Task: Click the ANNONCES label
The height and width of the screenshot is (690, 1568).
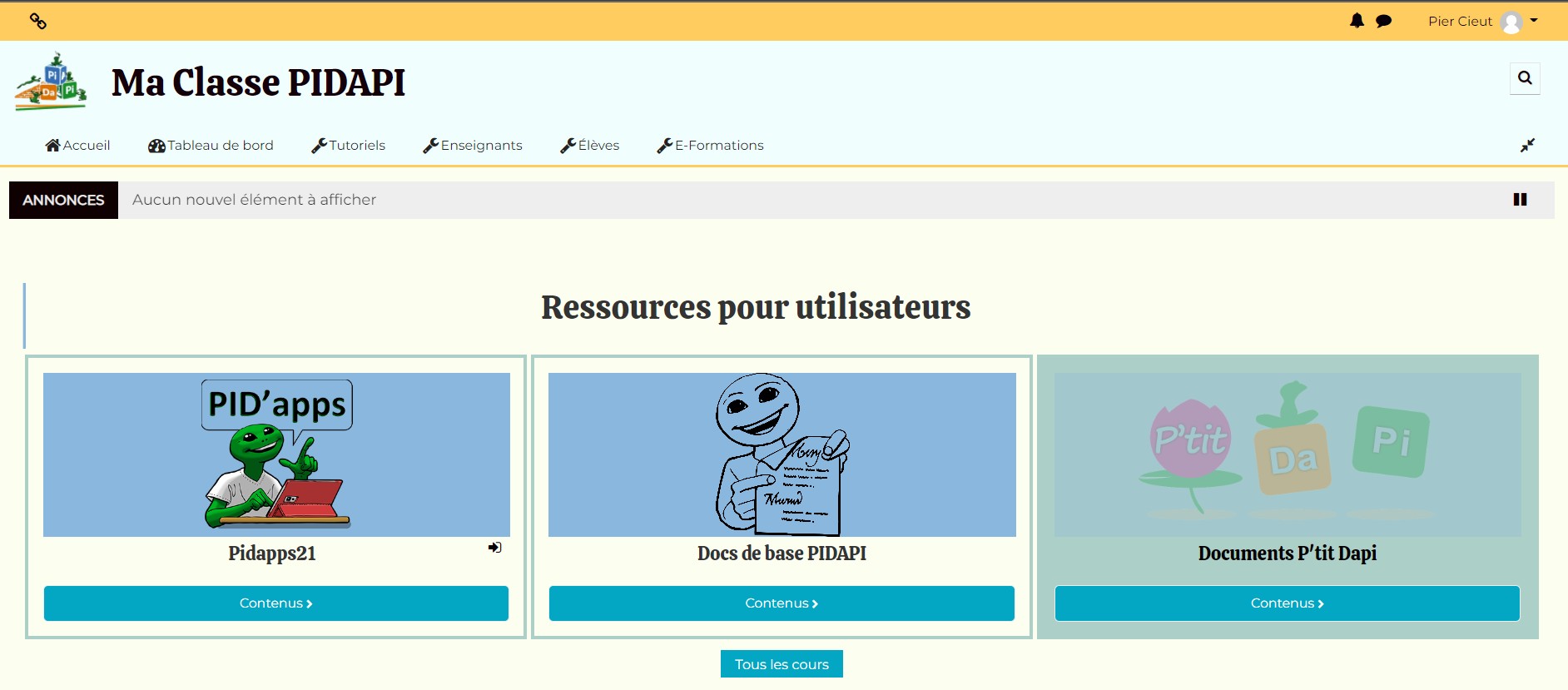Action: 63,200
